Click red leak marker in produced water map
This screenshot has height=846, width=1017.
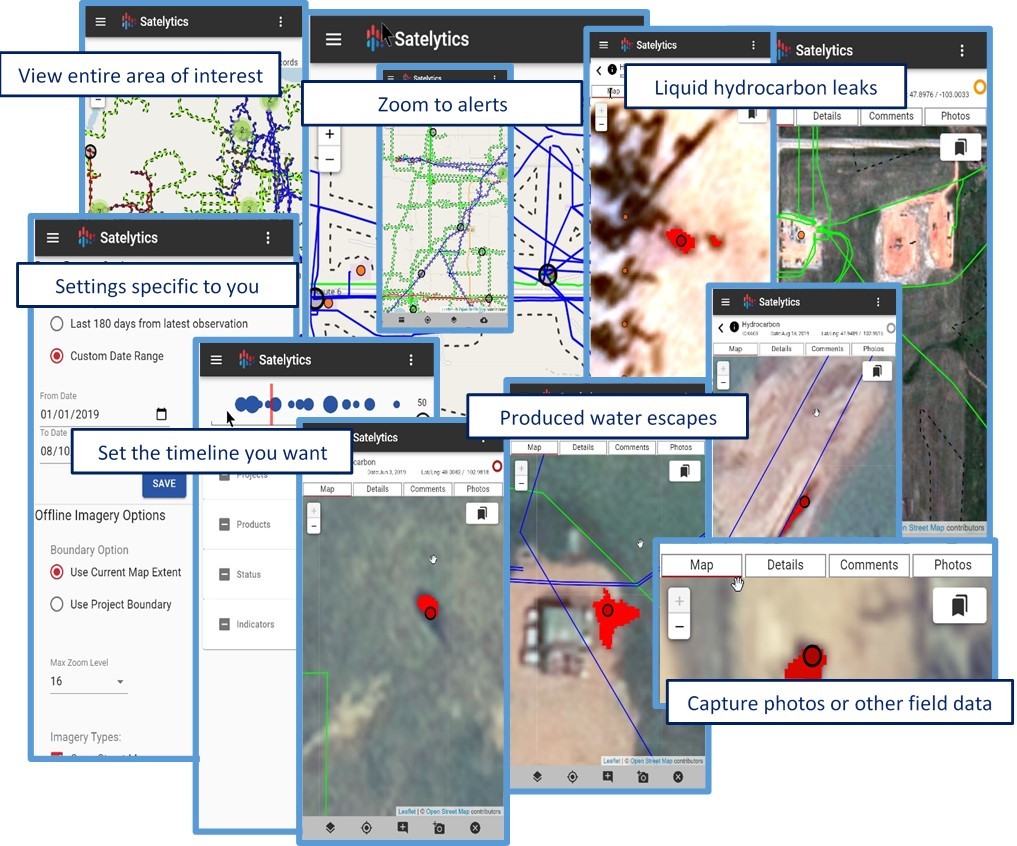point(608,610)
